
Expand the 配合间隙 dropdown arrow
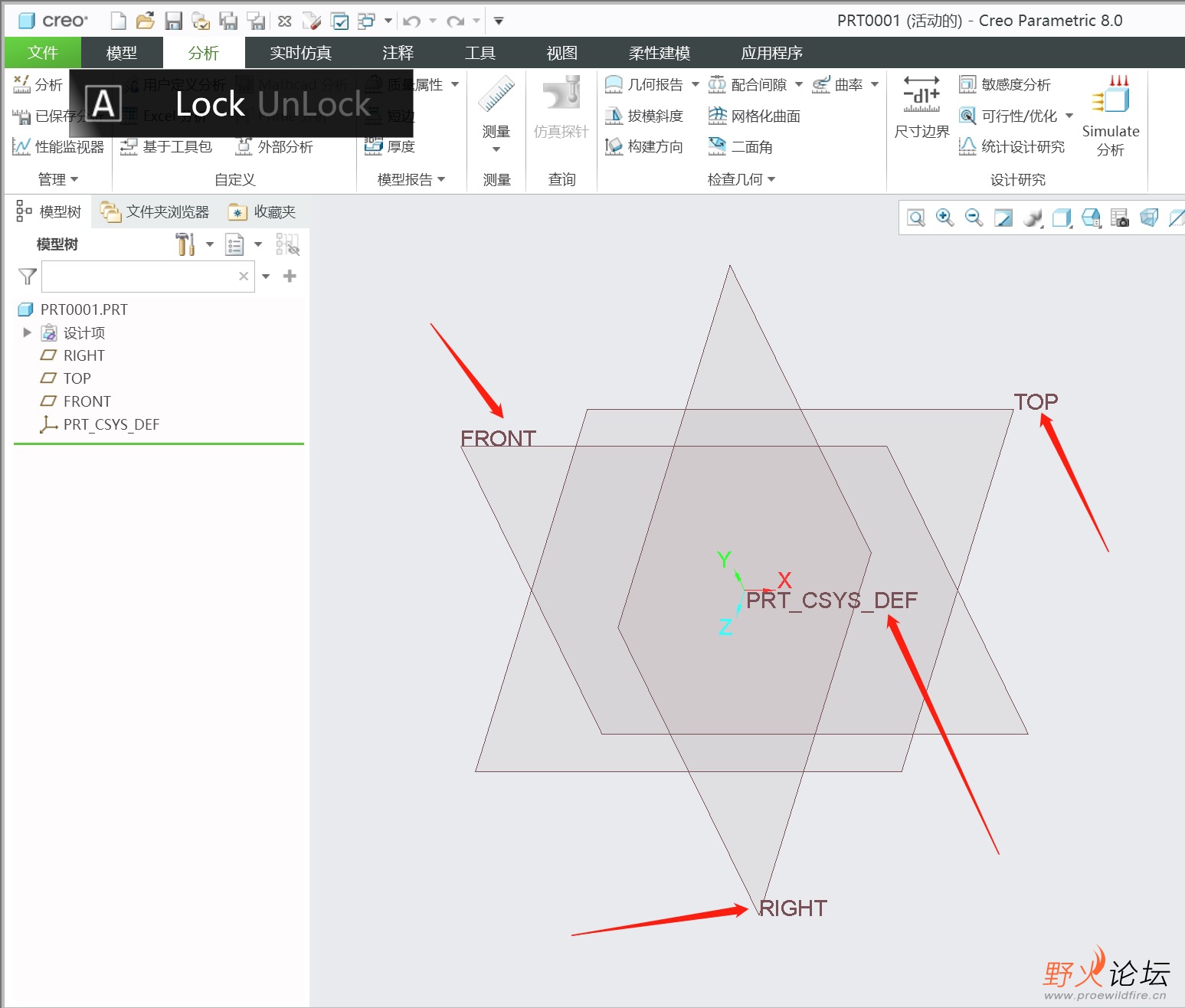point(799,84)
